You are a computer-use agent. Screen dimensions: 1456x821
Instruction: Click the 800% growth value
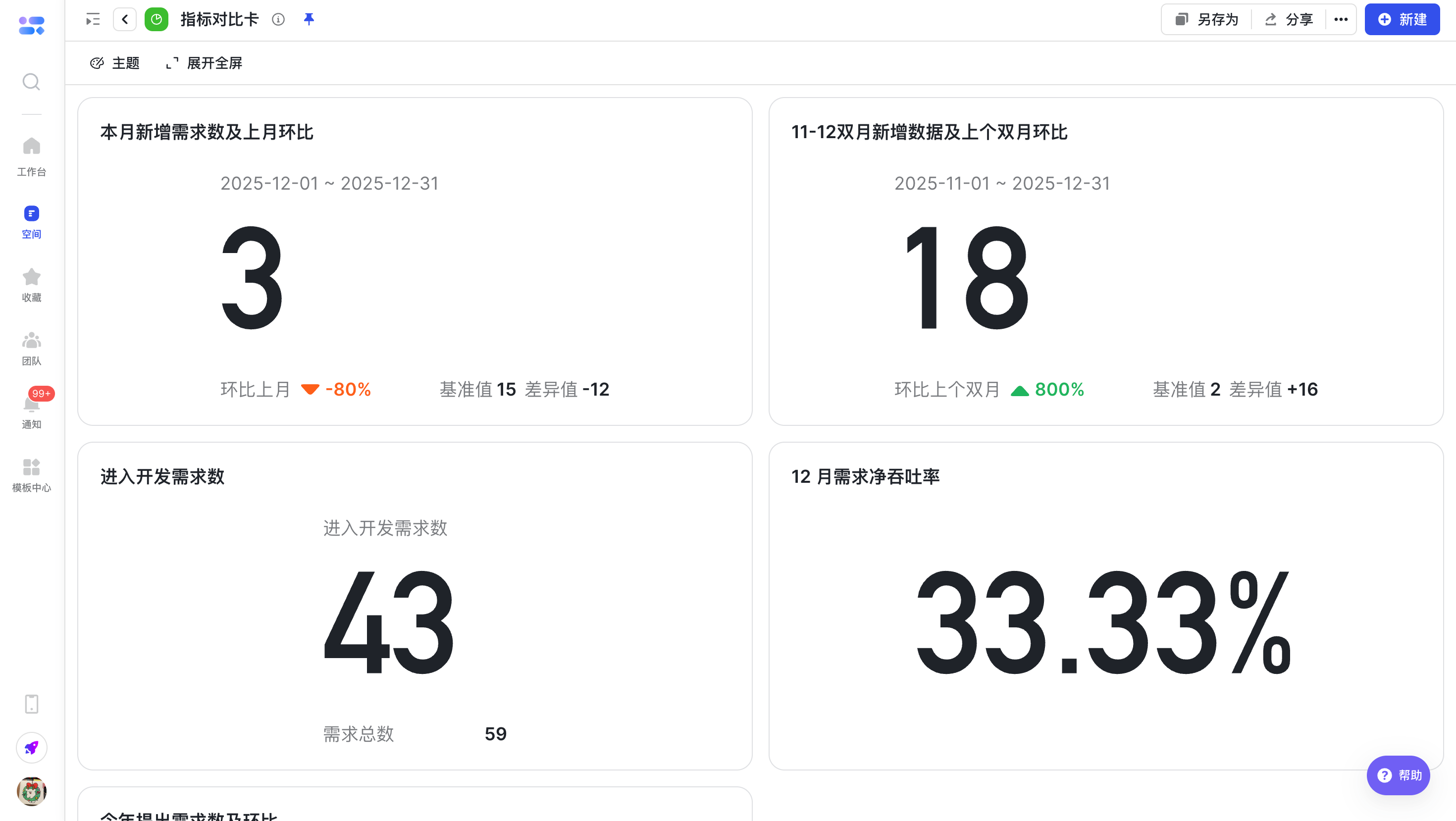1060,389
